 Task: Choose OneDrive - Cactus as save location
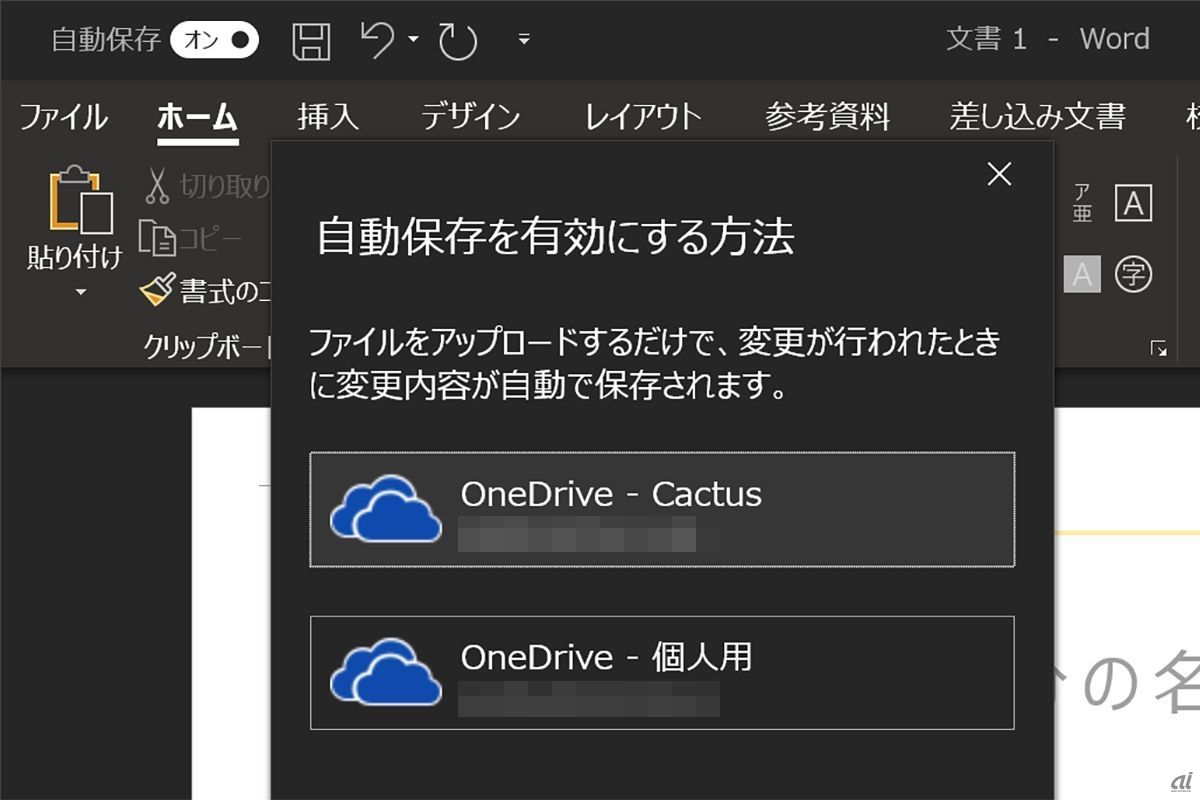pos(662,510)
